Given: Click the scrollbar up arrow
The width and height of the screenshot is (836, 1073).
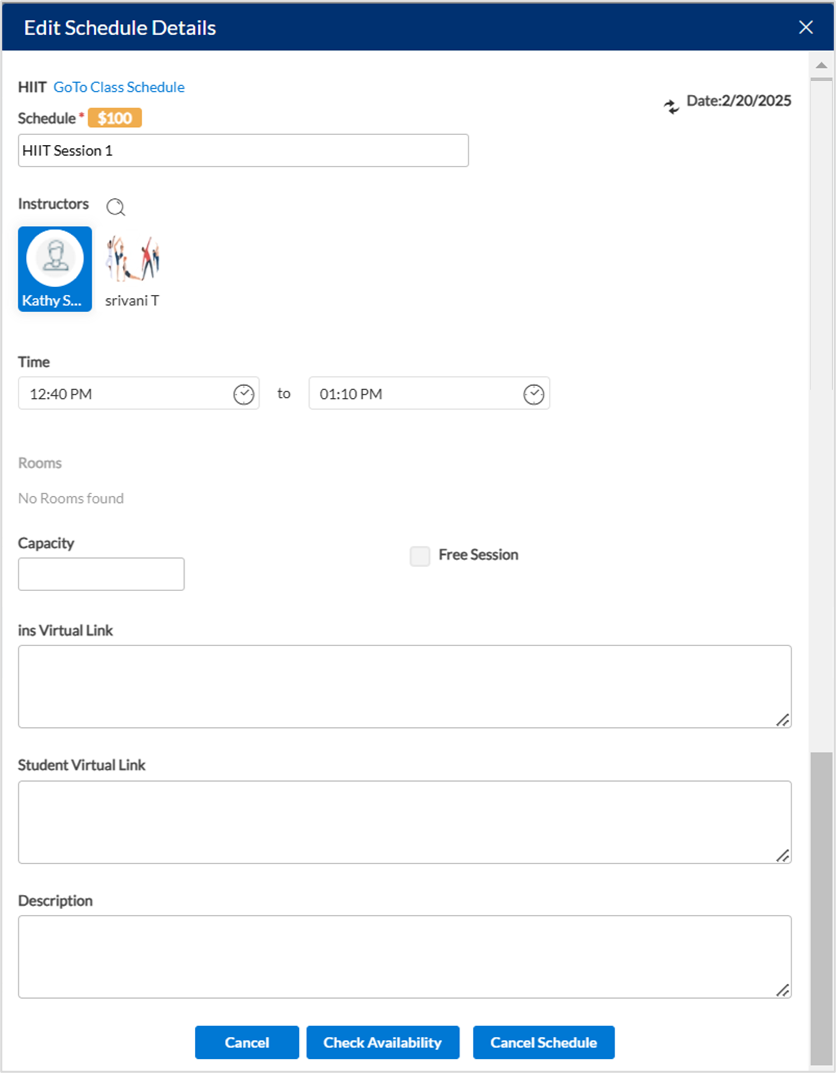Looking at the screenshot, I should tap(822, 66).
